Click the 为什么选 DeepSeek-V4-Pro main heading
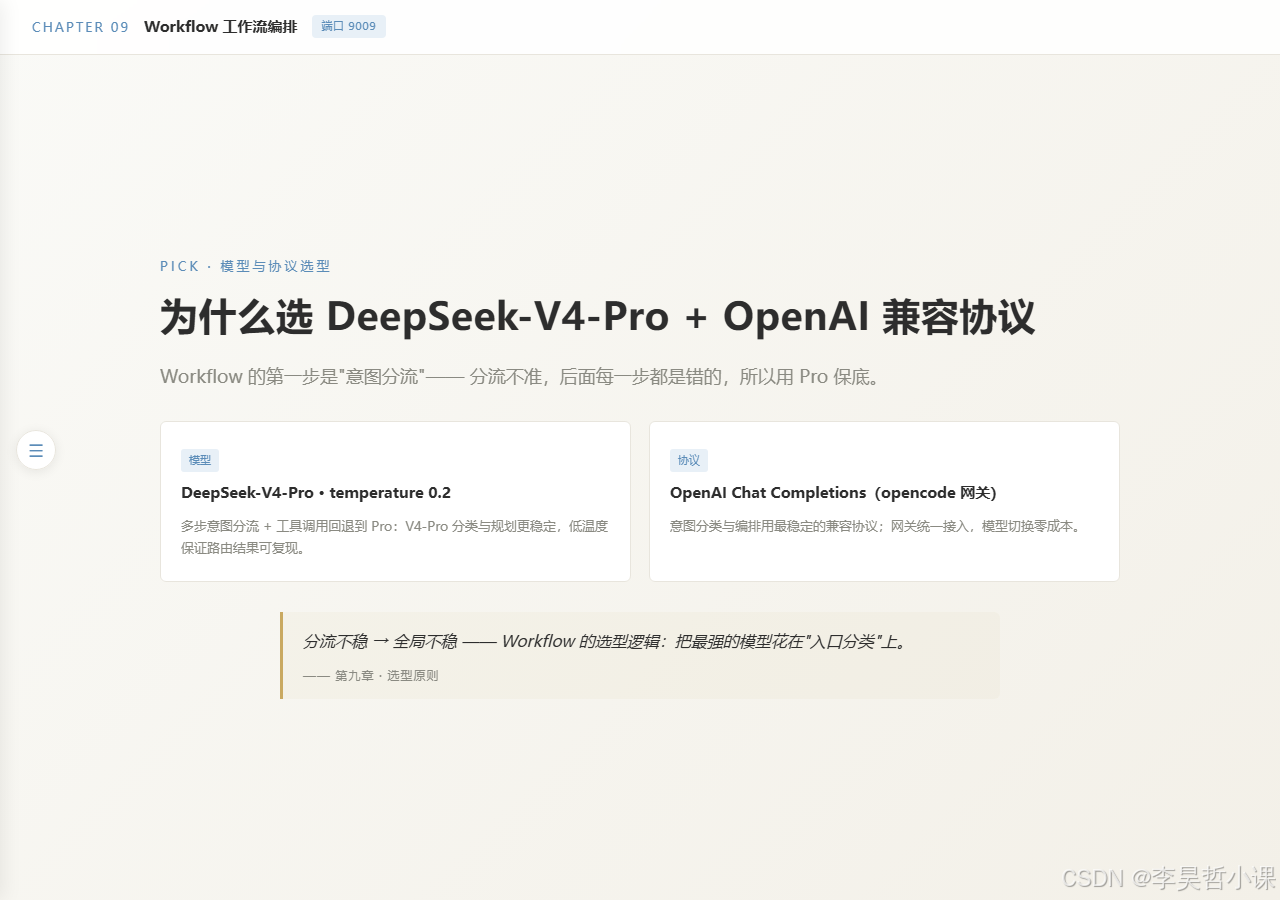This screenshot has width=1280, height=900. (597, 317)
